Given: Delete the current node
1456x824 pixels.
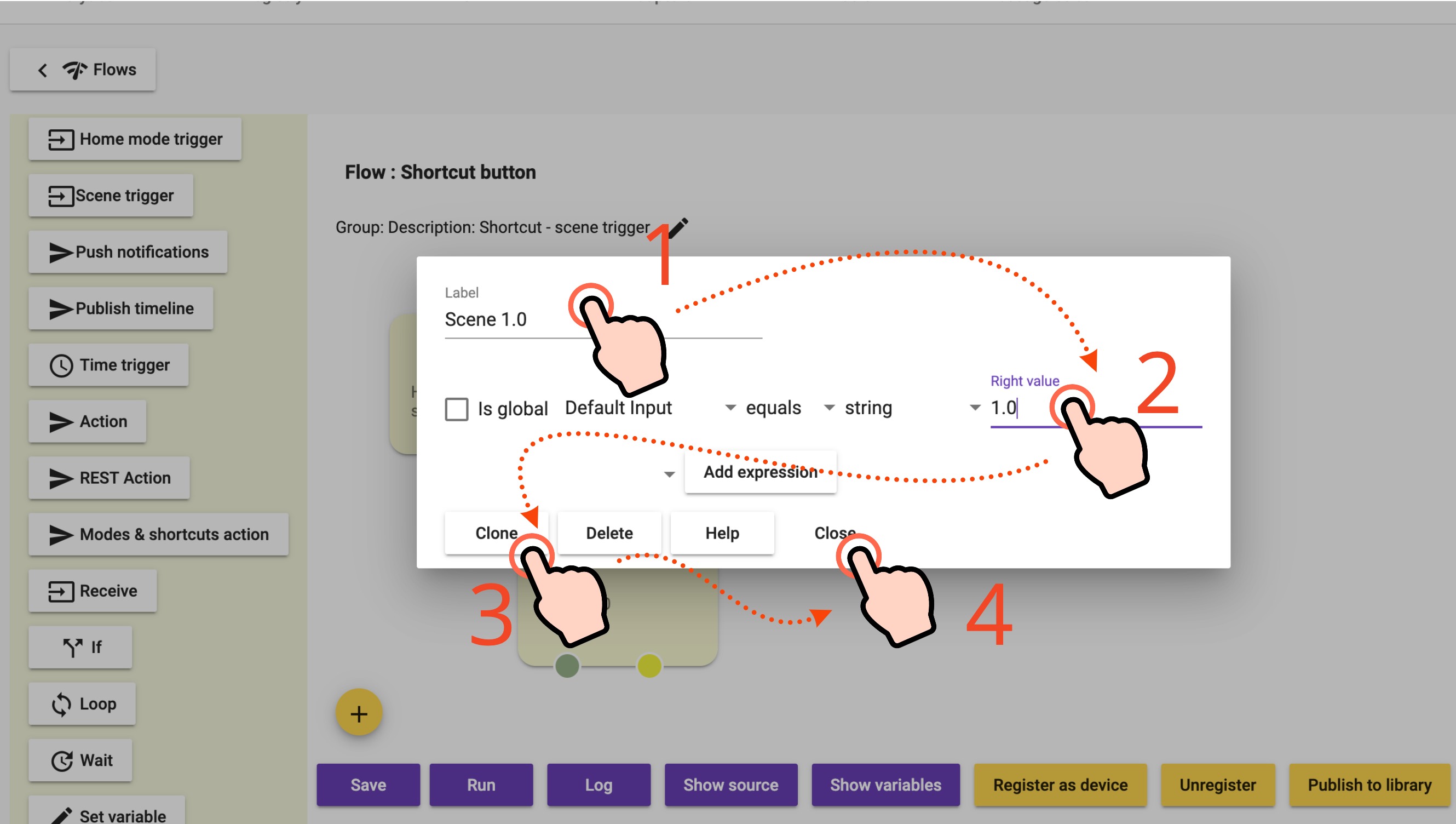Looking at the screenshot, I should pyautogui.click(x=609, y=534).
